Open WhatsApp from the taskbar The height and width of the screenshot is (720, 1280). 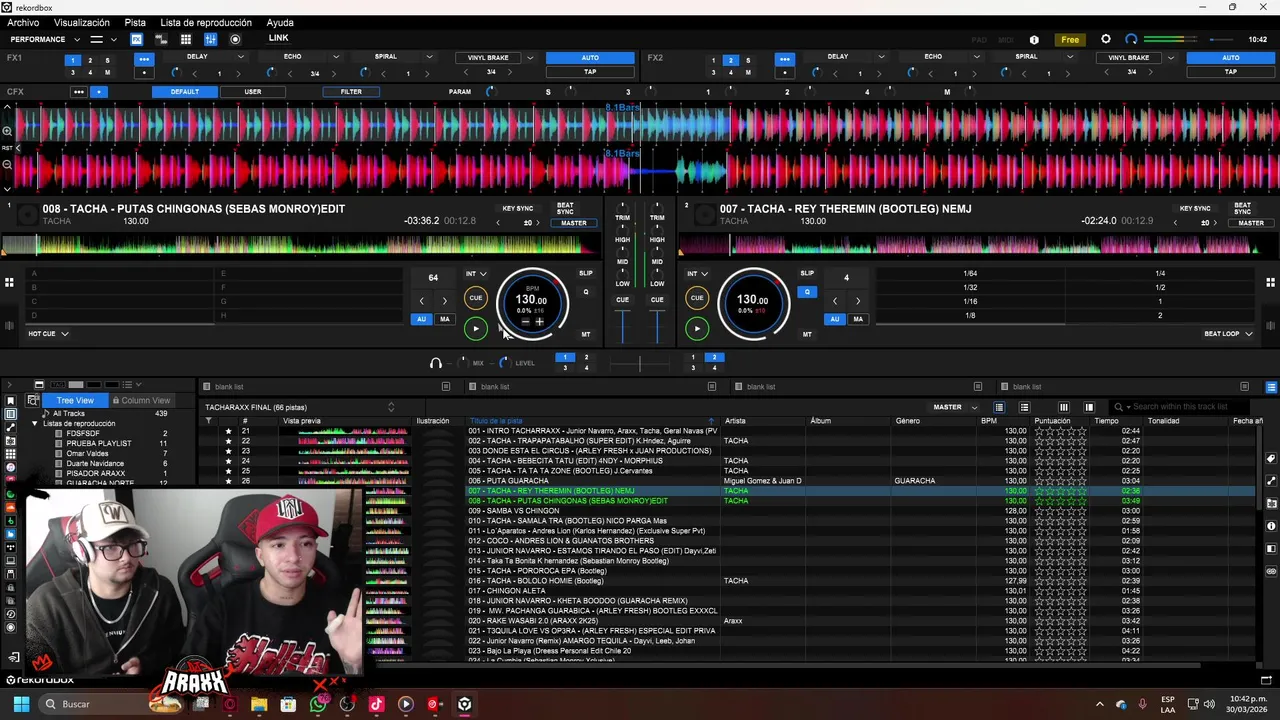point(318,704)
